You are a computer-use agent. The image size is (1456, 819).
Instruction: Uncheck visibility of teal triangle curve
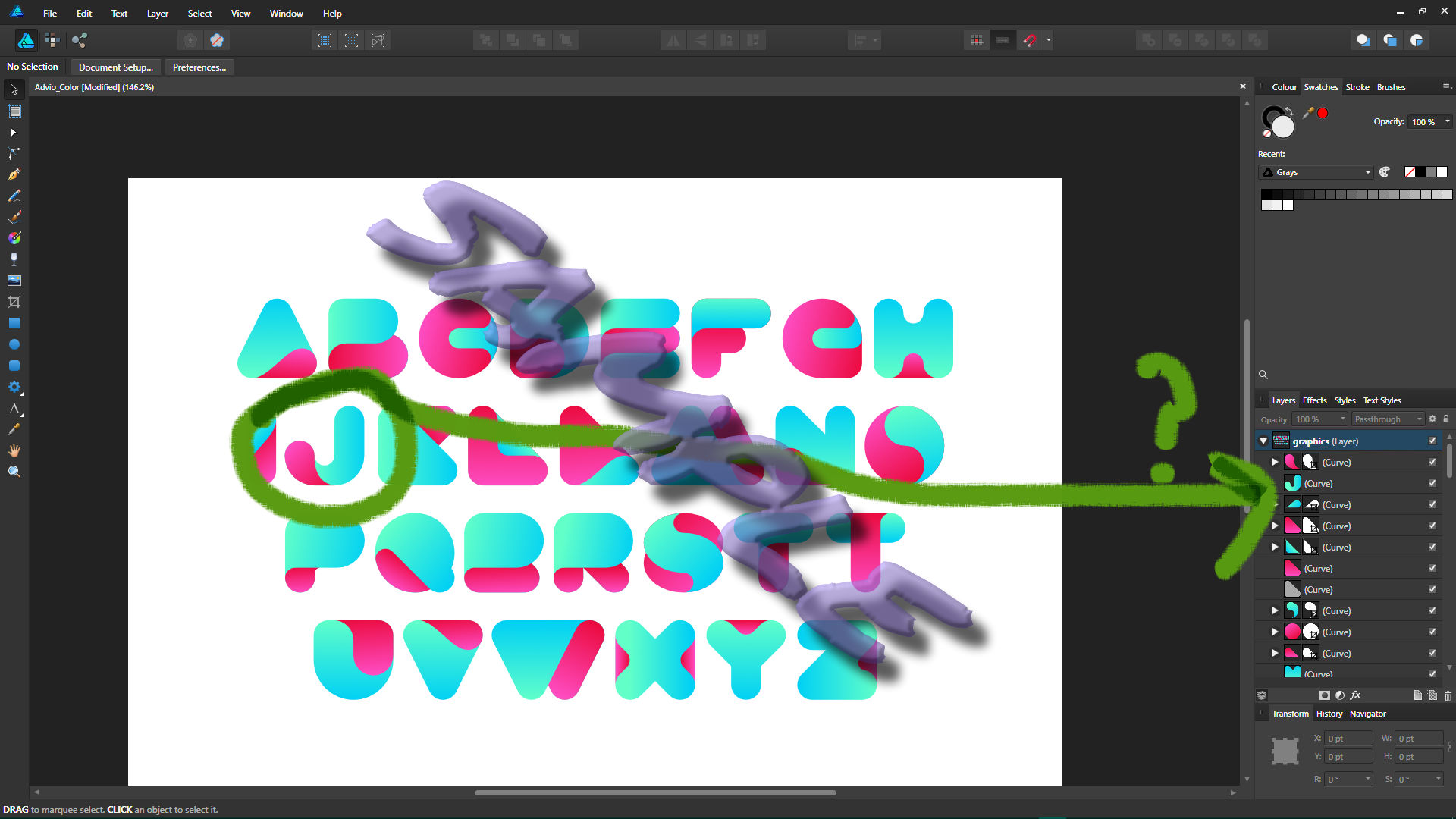tap(1432, 547)
